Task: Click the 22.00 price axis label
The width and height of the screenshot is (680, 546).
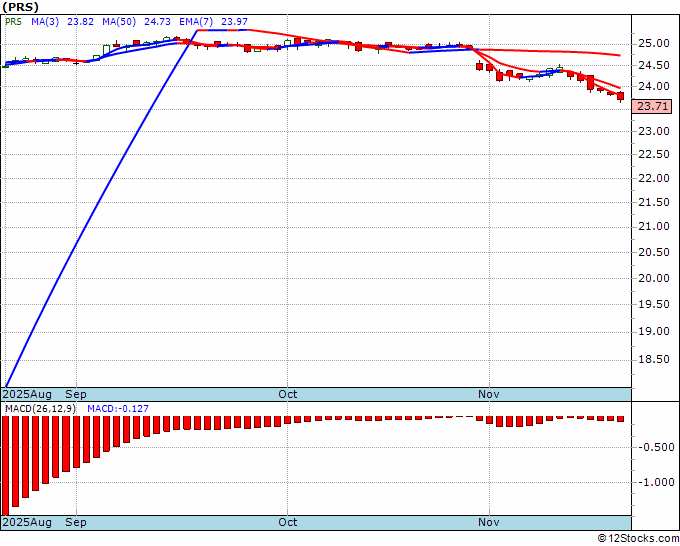Action: pos(654,178)
